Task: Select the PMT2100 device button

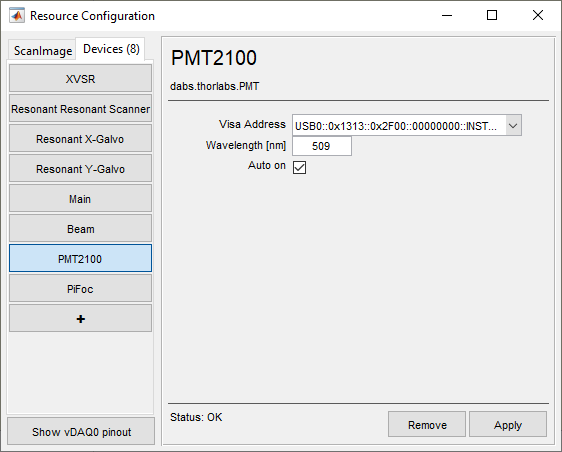Action: tap(80, 258)
